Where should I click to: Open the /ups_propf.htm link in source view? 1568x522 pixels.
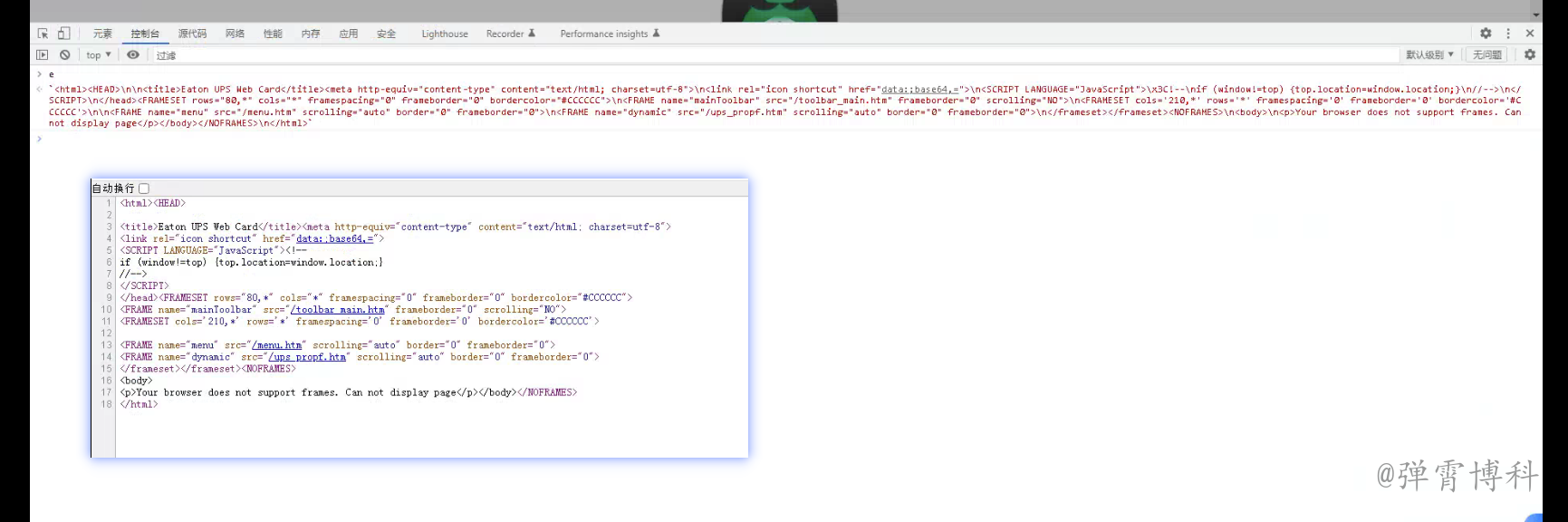(307, 356)
